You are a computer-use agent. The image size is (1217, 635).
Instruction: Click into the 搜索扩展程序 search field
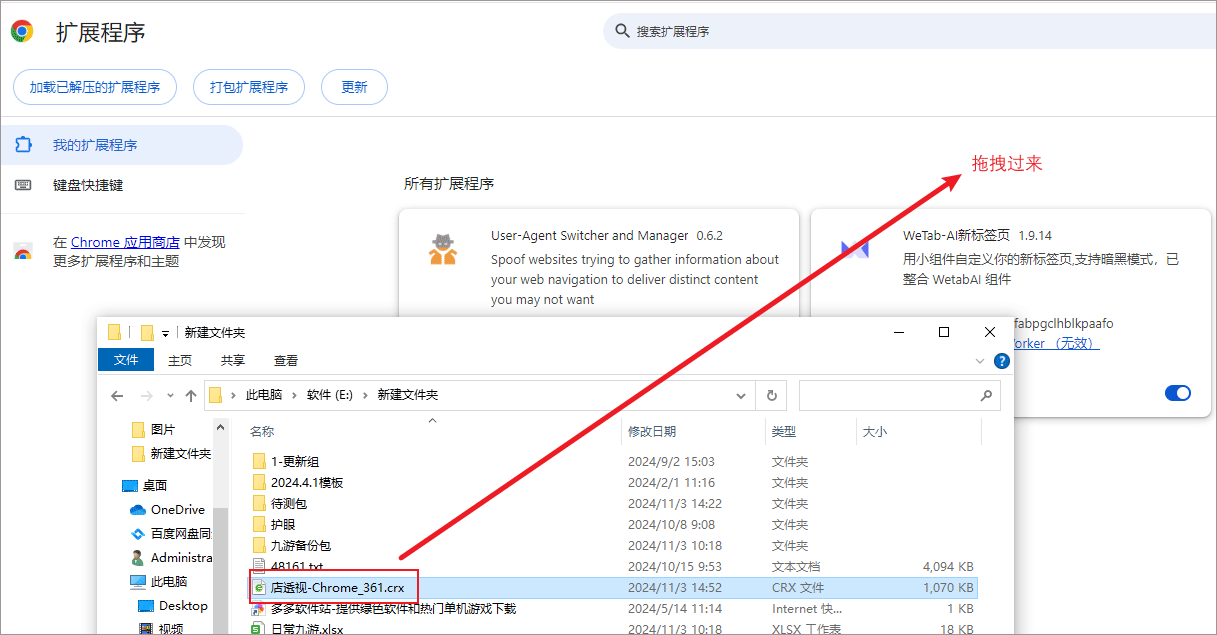910,32
